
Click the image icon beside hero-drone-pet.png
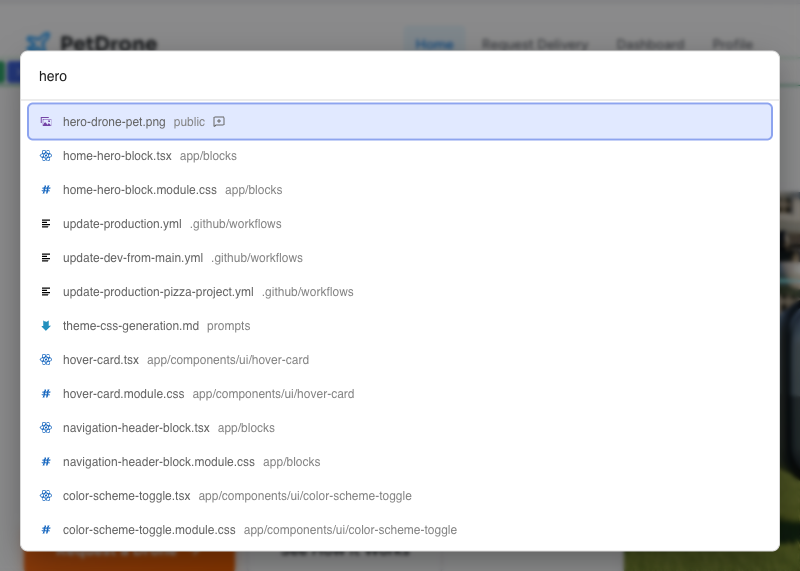coord(46,122)
